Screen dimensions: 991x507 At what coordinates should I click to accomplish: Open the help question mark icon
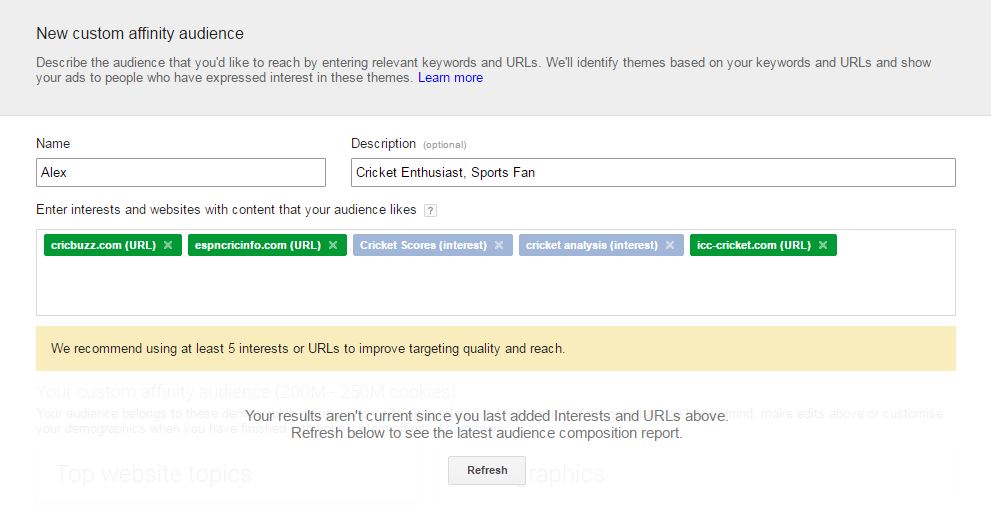pos(430,211)
